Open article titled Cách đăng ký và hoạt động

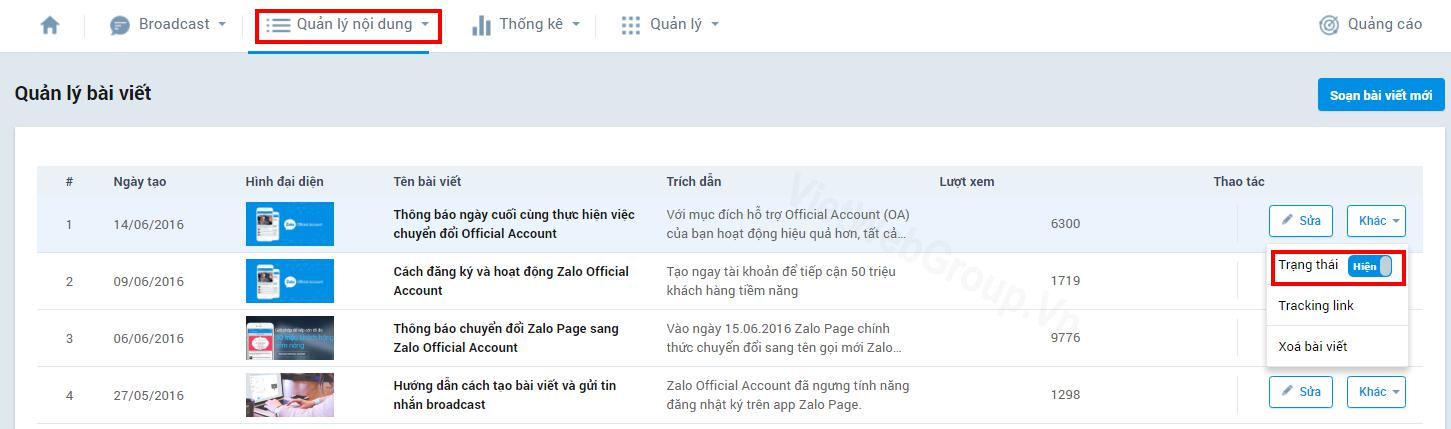click(511, 281)
